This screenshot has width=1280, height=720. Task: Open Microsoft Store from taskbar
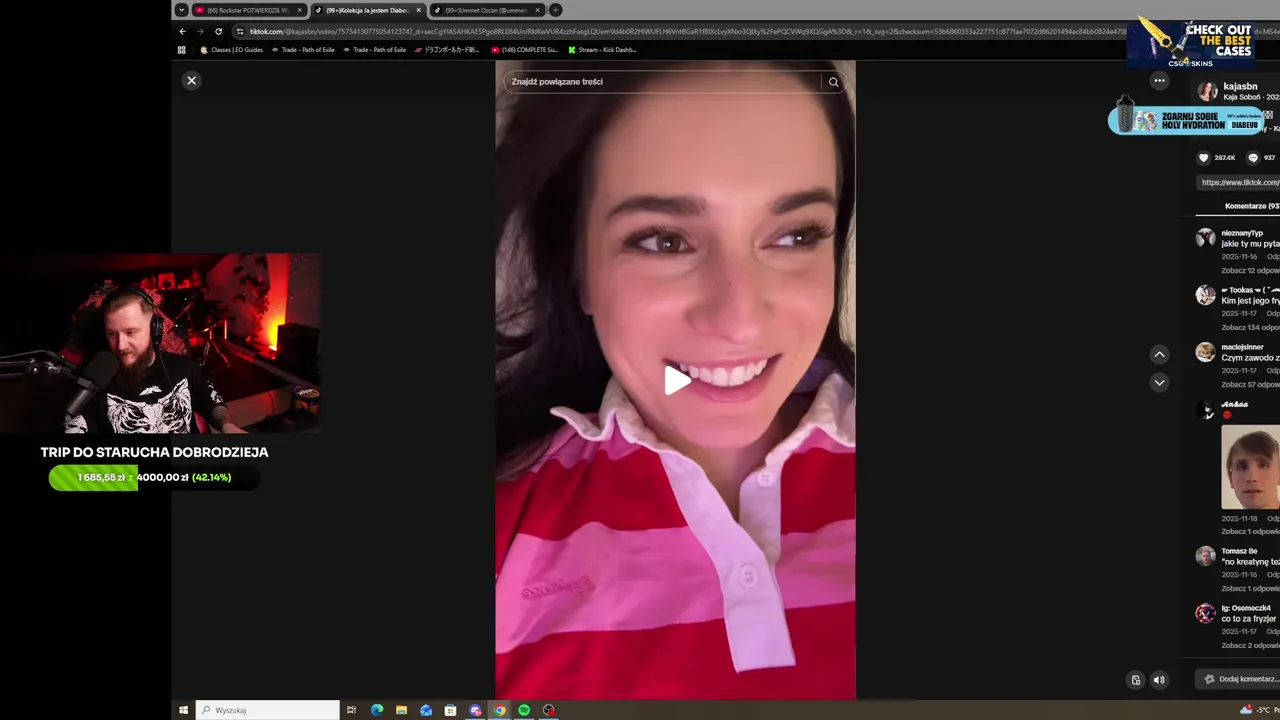(450, 710)
